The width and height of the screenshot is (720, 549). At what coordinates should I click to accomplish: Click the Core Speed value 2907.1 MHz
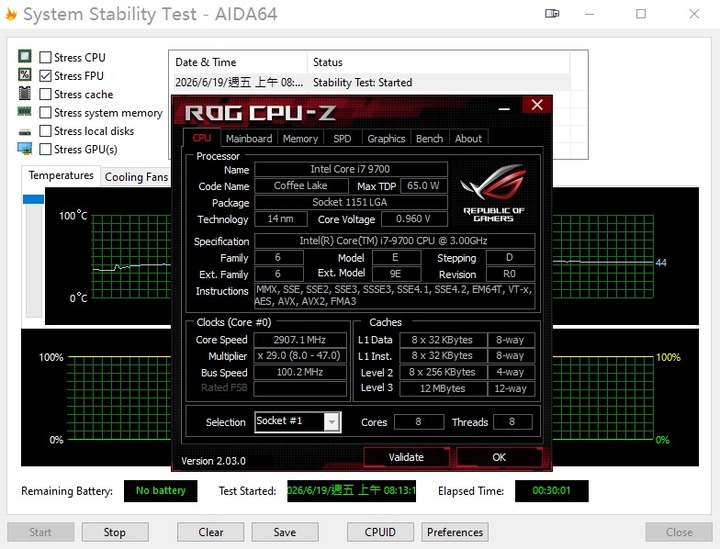300,340
